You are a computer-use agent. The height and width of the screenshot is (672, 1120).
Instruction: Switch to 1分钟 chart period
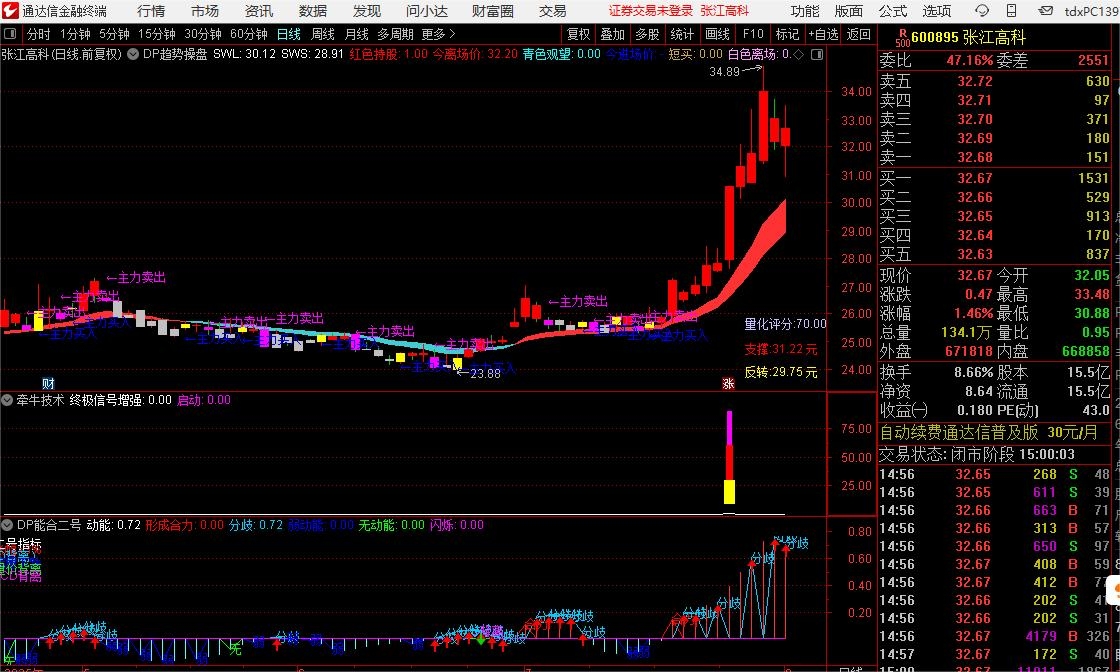click(75, 34)
